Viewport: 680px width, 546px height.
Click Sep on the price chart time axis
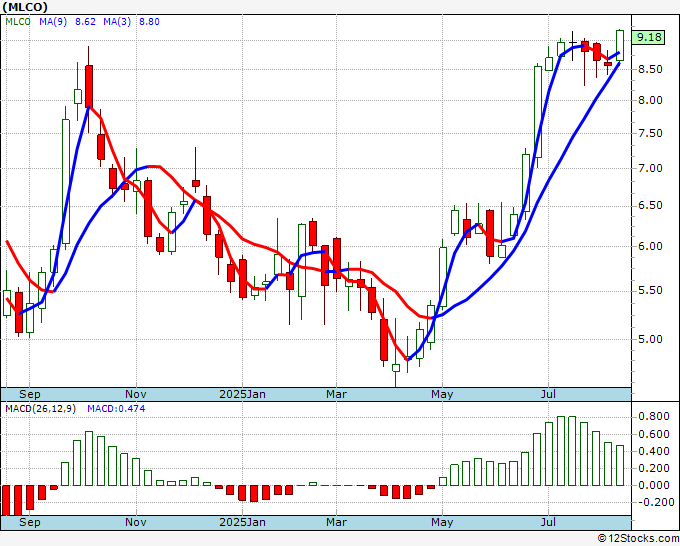tap(29, 394)
